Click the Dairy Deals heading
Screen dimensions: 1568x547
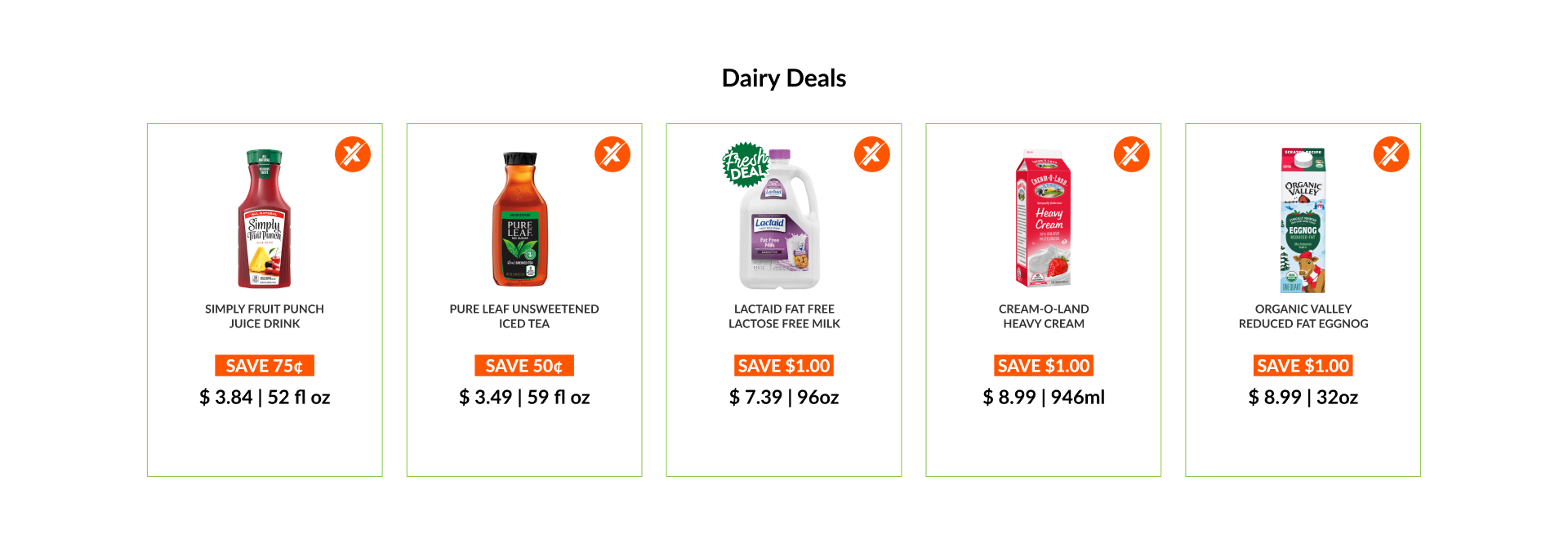(784, 78)
